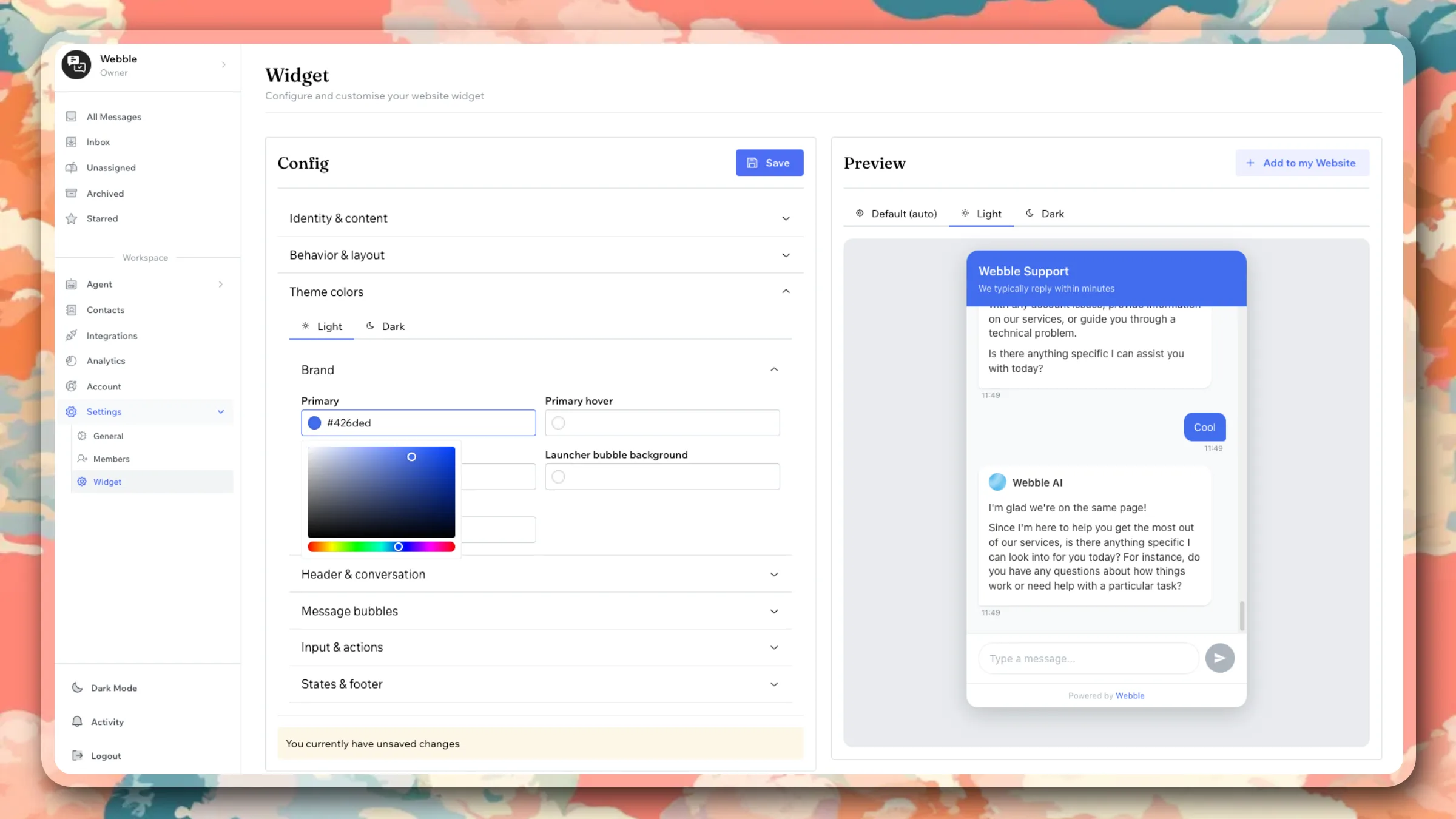The image size is (1456, 819).
Task: Switch preview to Dark tab
Action: (x=1045, y=214)
